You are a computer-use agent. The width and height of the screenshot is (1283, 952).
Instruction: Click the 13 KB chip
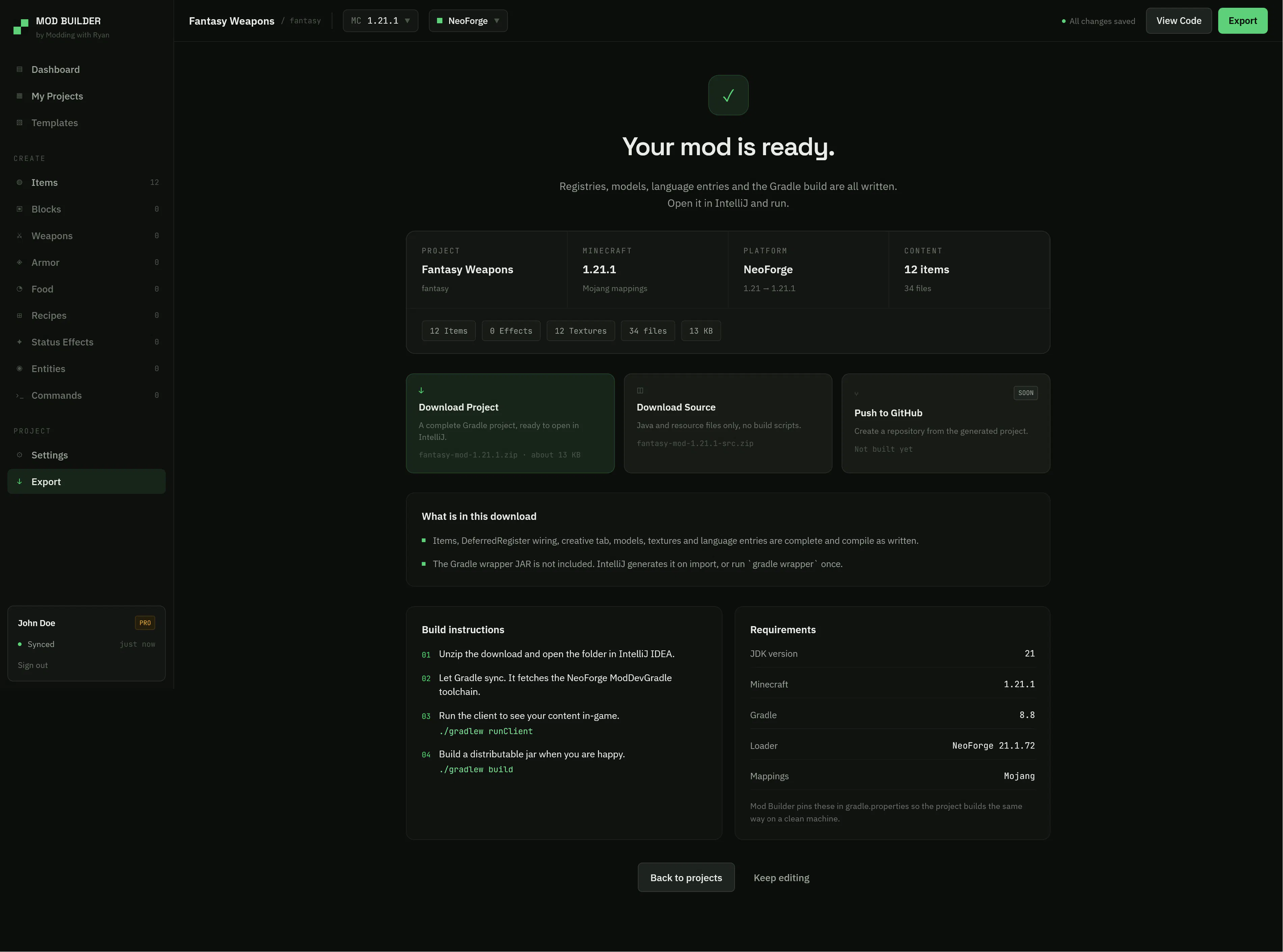click(701, 331)
